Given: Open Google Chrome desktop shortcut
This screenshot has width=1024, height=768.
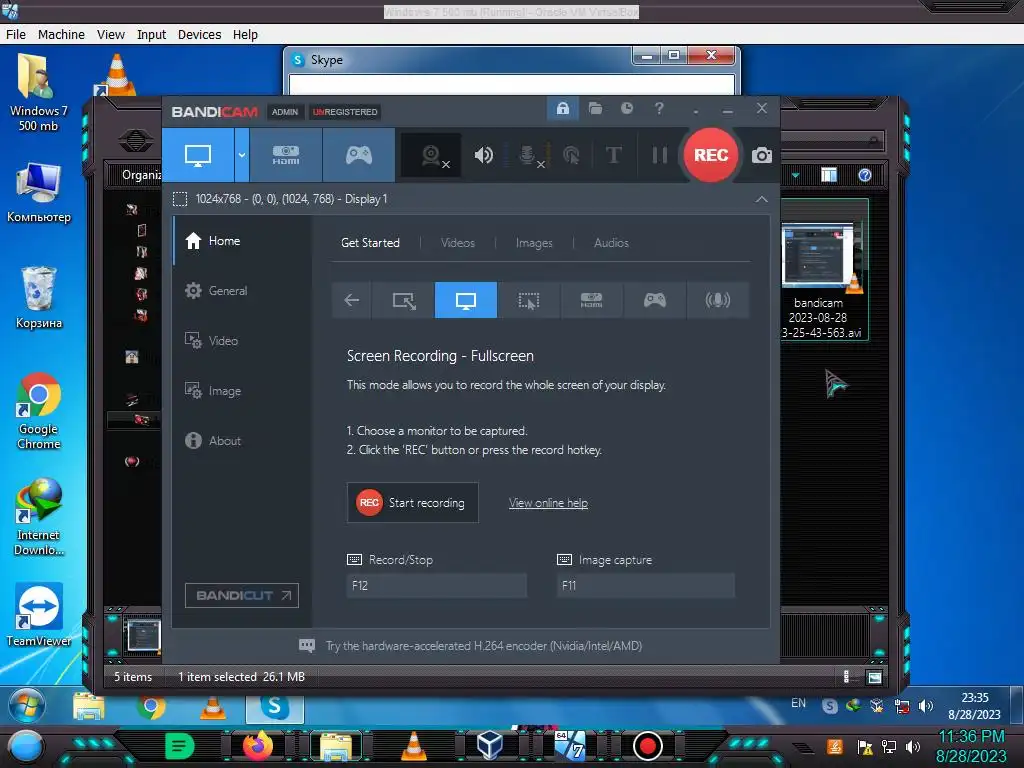Looking at the screenshot, I should [x=39, y=411].
